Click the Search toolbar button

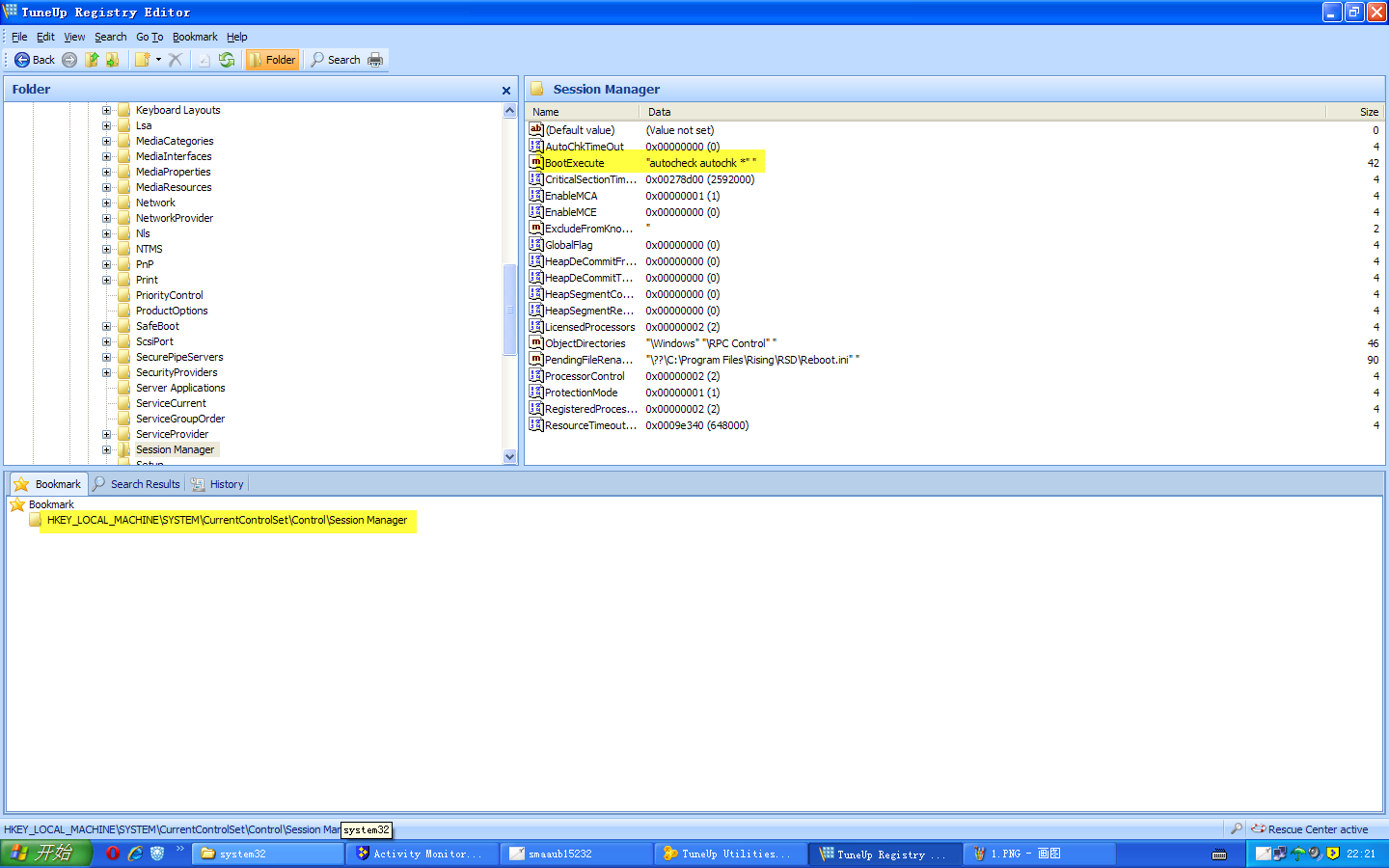pyautogui.click(x=335, y=60)
